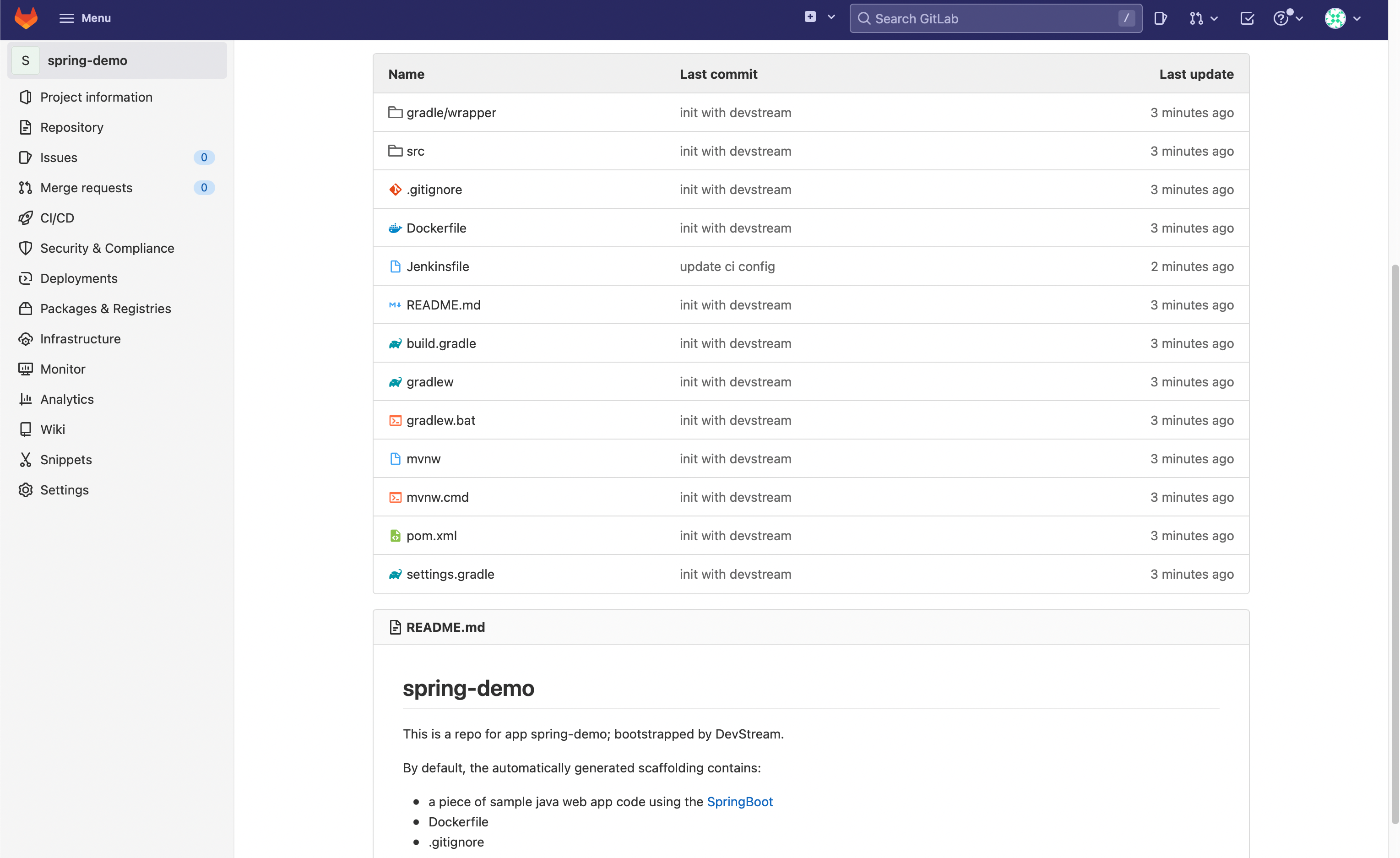
Task: Open the user avatar dropdown menu
Action: pos(1342,19)
